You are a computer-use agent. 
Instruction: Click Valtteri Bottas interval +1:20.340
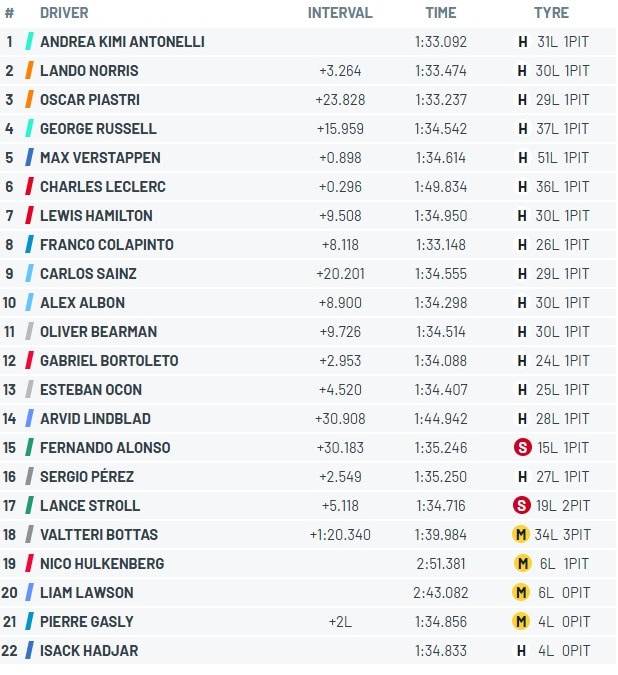tap(340, 535)
